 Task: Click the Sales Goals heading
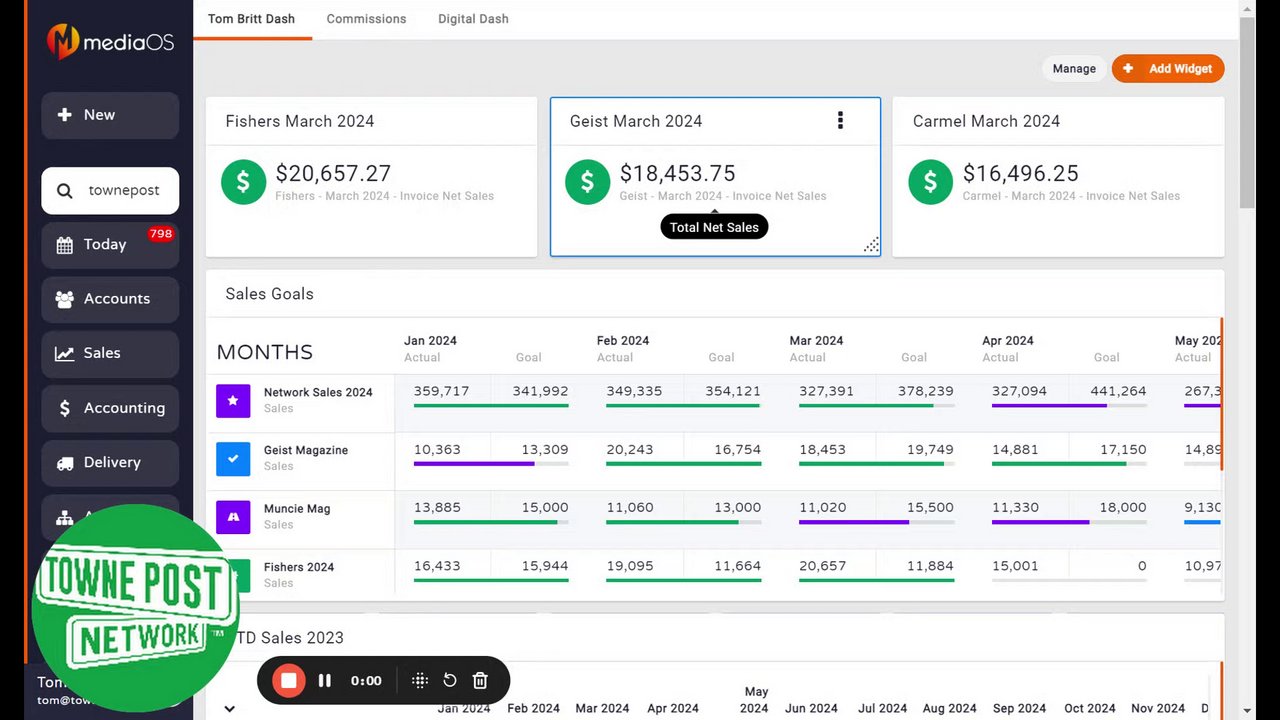click(269, 294)
